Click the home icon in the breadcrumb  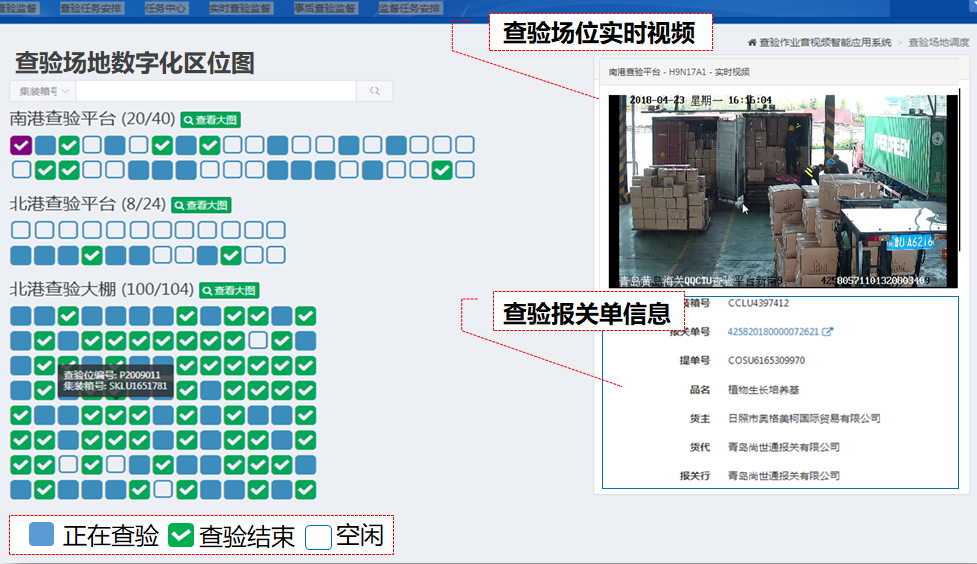752,42
